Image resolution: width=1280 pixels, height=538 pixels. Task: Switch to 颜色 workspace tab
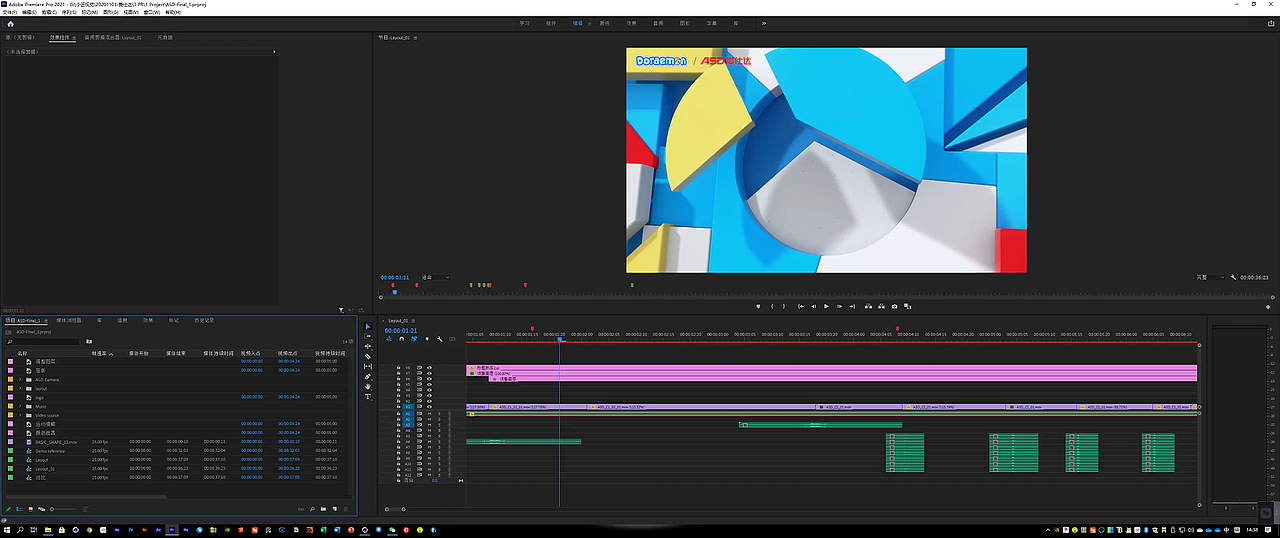(x=604, y=22)
